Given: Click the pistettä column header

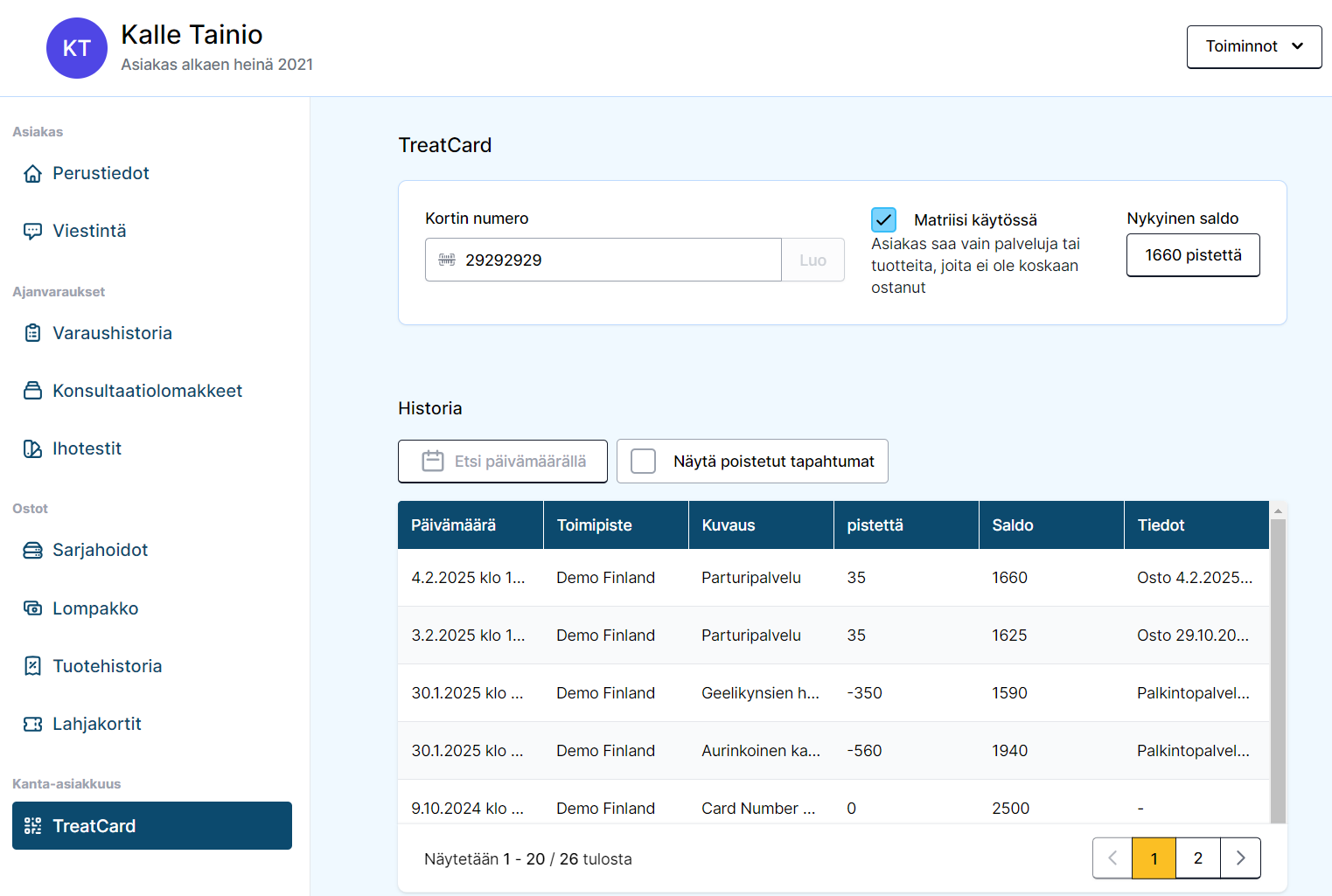Looking at the screenshot, I should (x=906, y=525).
